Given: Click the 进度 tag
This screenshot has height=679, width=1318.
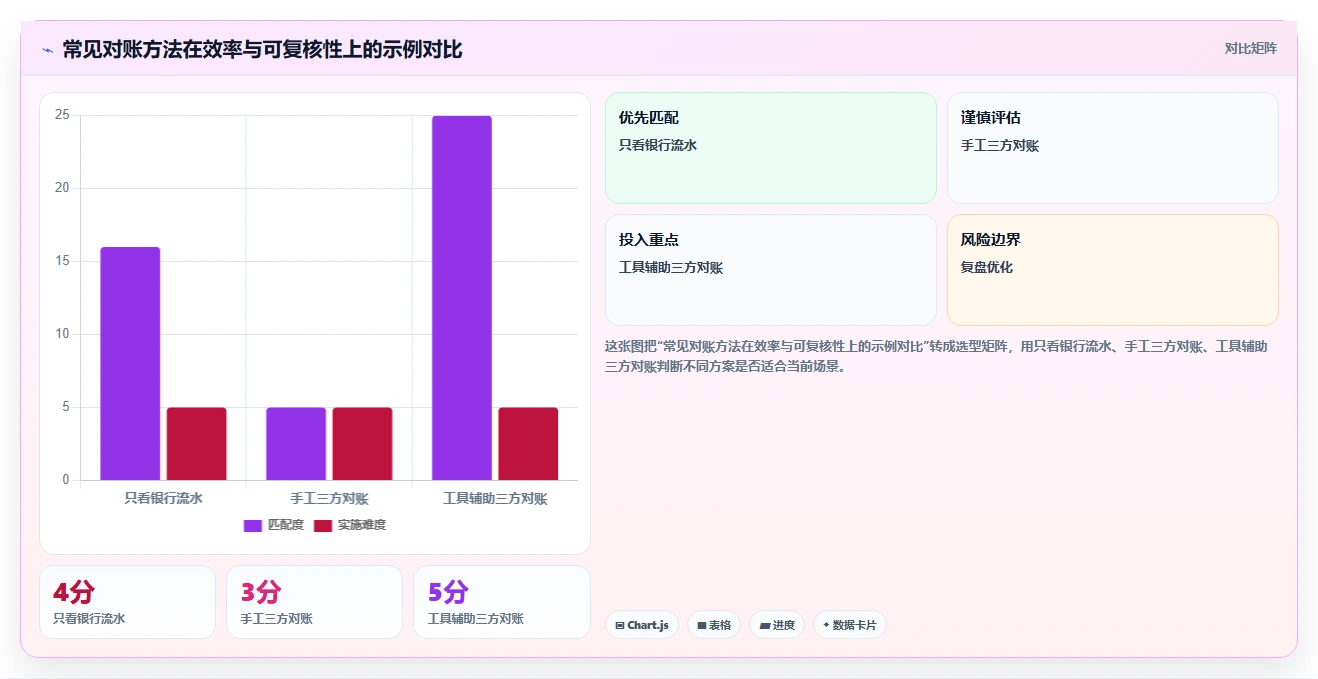Looking at the screenshot, I should pos(777,625).
